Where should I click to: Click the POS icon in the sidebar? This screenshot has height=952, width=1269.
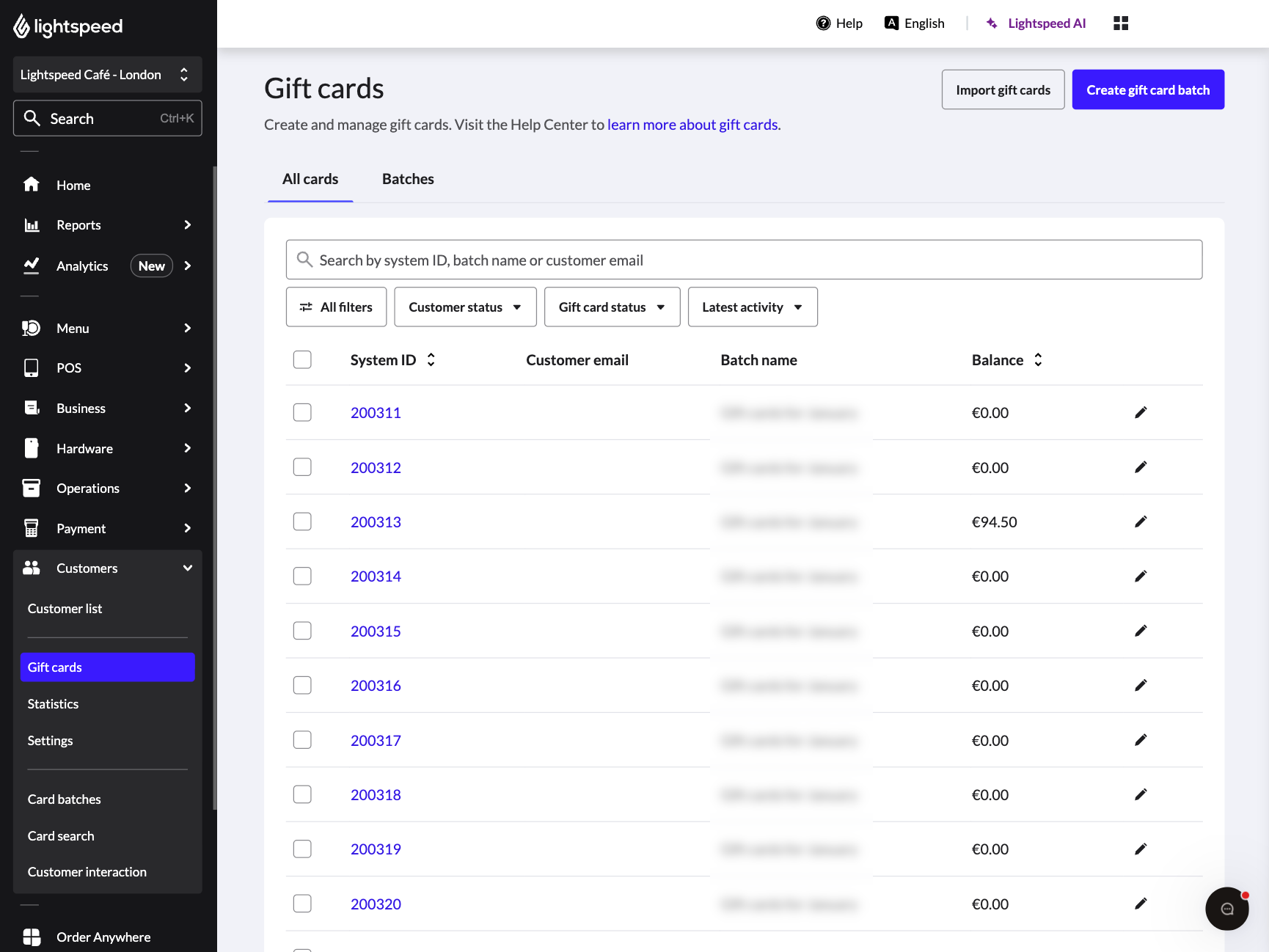click(32, 367)
